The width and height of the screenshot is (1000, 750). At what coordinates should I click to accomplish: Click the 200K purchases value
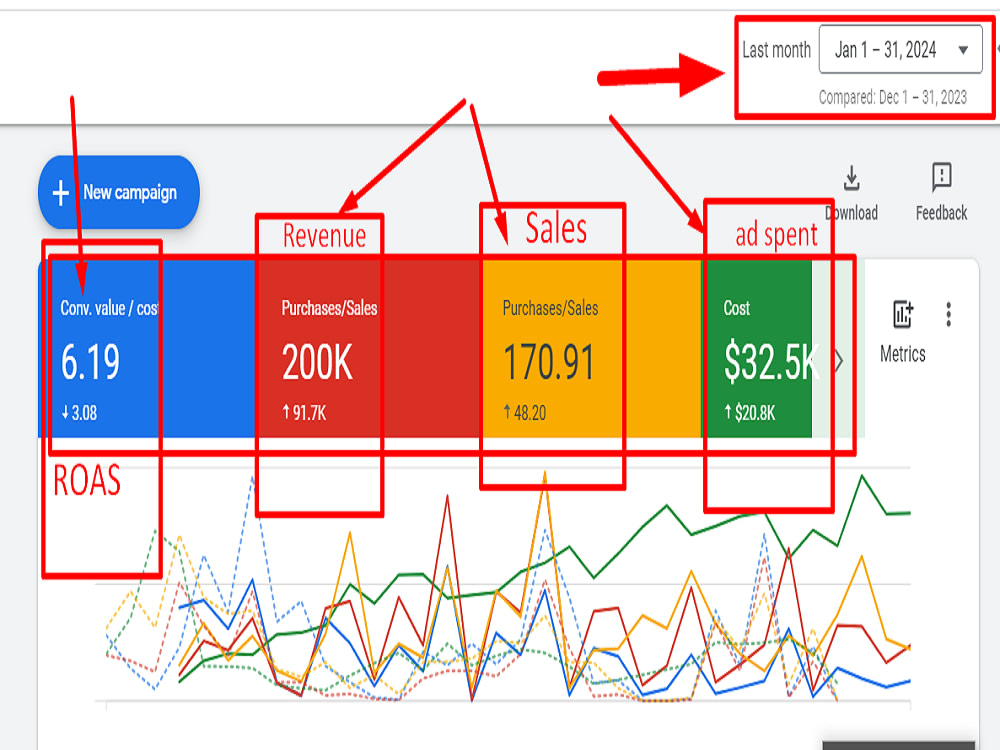317,362
